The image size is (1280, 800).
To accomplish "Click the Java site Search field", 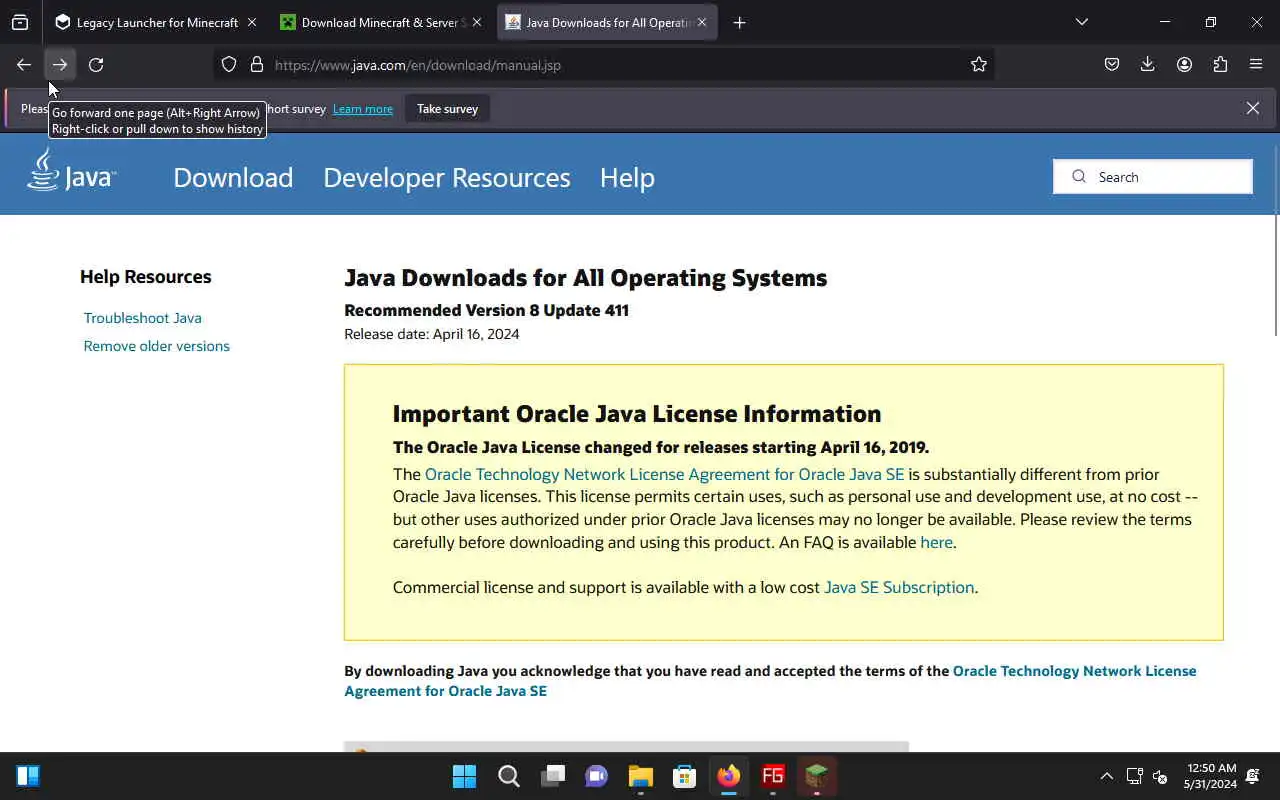I will (x=1153, y=177).
